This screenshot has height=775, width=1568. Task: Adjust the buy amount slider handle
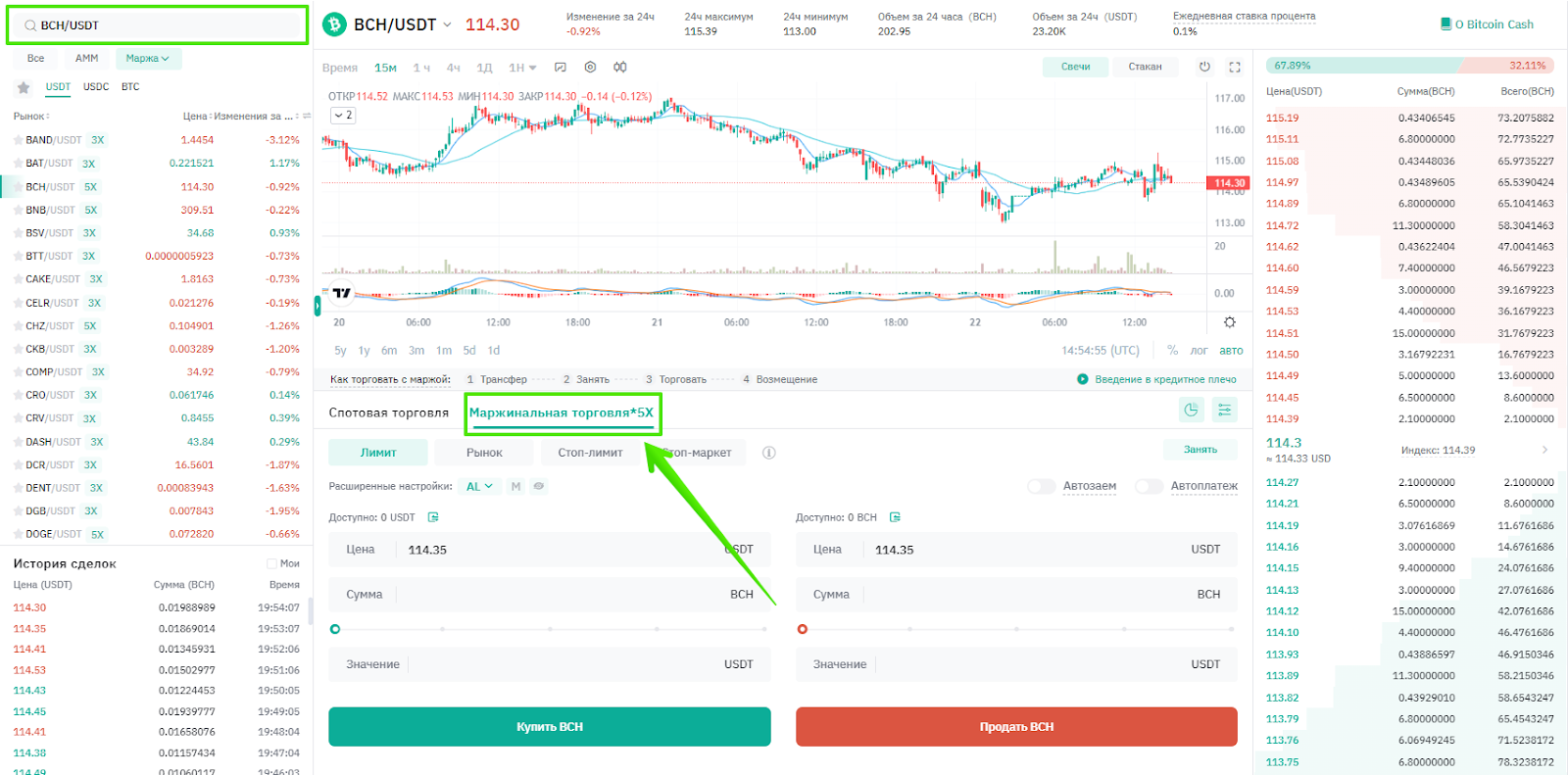(335, 629)
